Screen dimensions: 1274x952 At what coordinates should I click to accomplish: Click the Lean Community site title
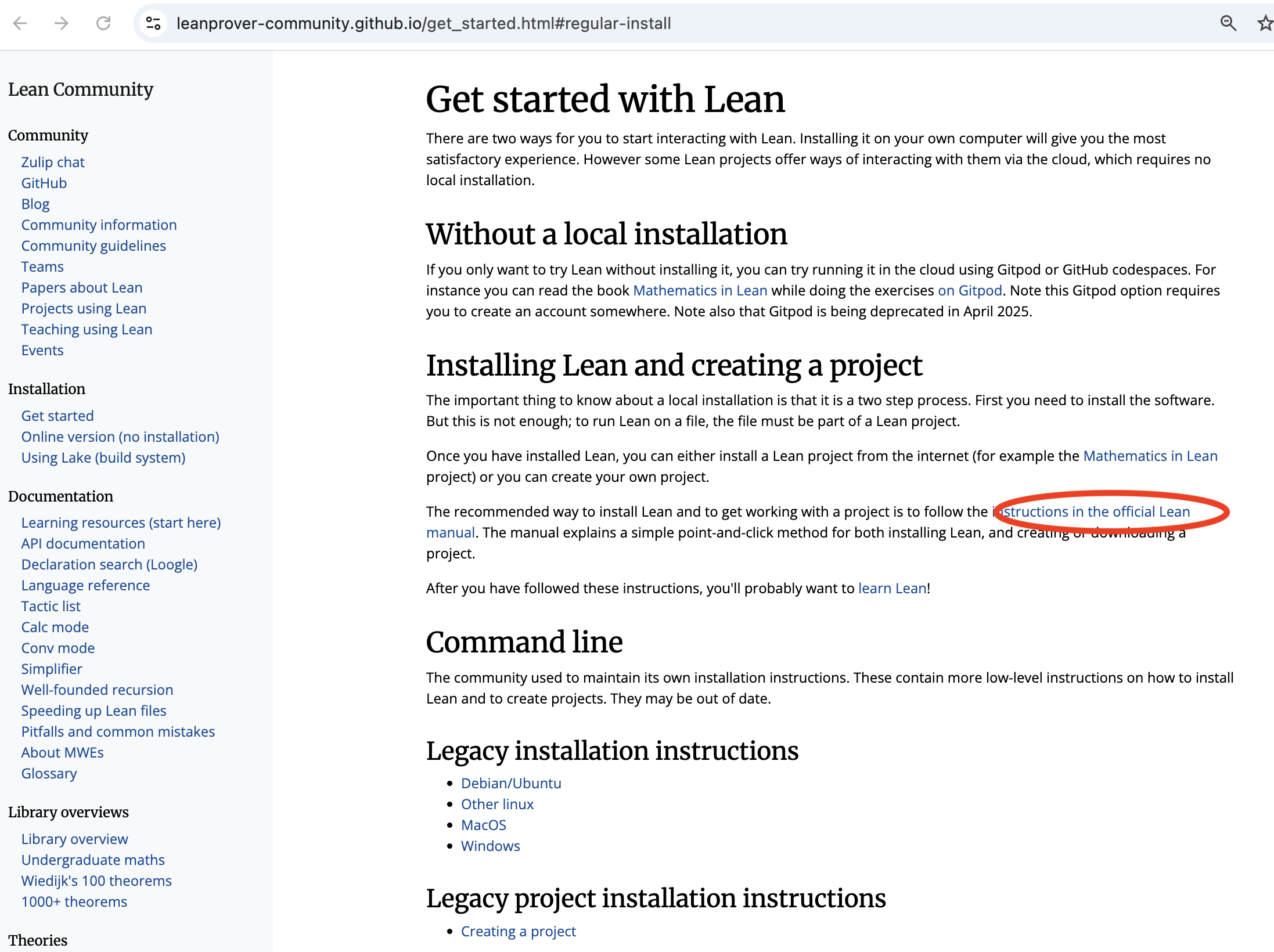(81, 89)
